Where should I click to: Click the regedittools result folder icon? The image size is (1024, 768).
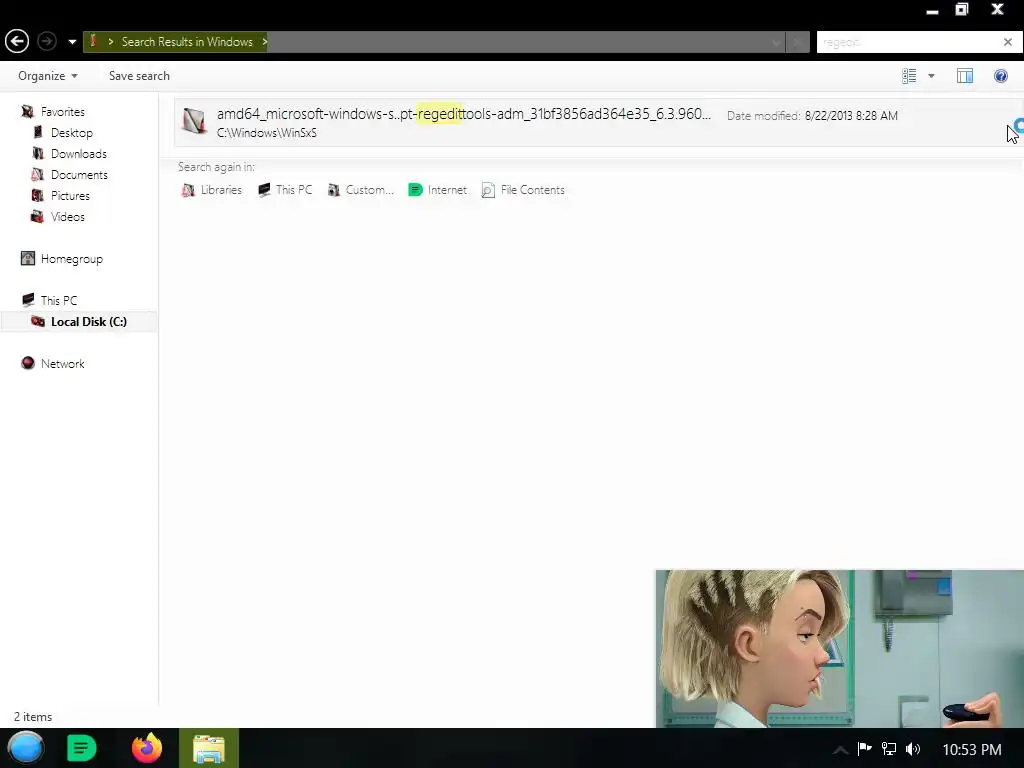[x=194, y=121]
